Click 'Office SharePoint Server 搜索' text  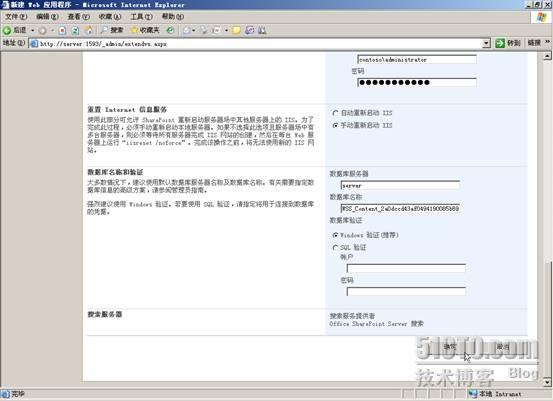click(376, 324)
